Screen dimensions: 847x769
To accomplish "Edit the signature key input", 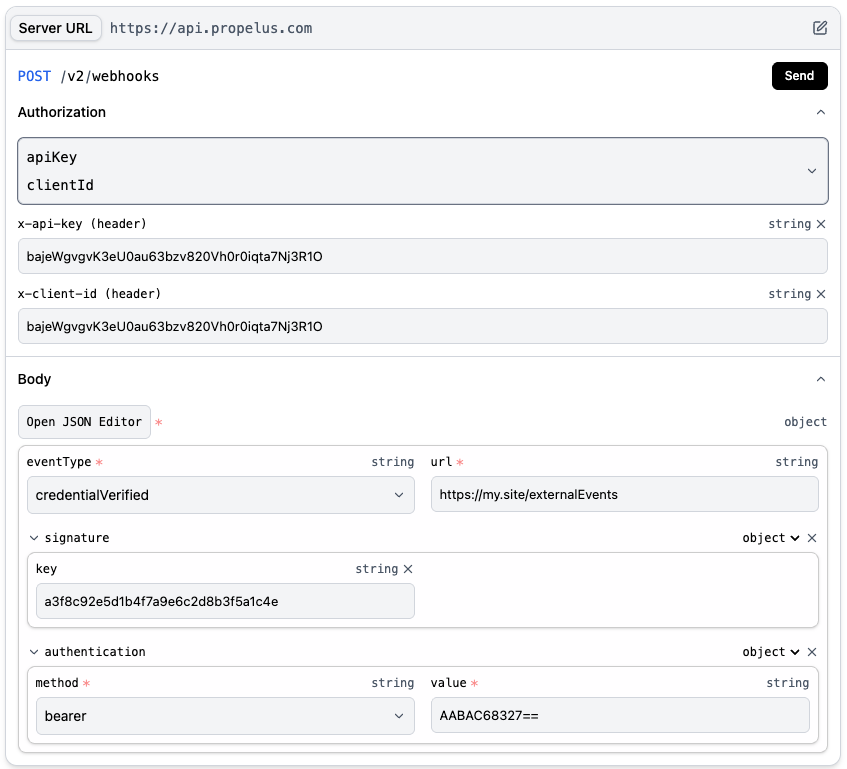I will 225,602.
